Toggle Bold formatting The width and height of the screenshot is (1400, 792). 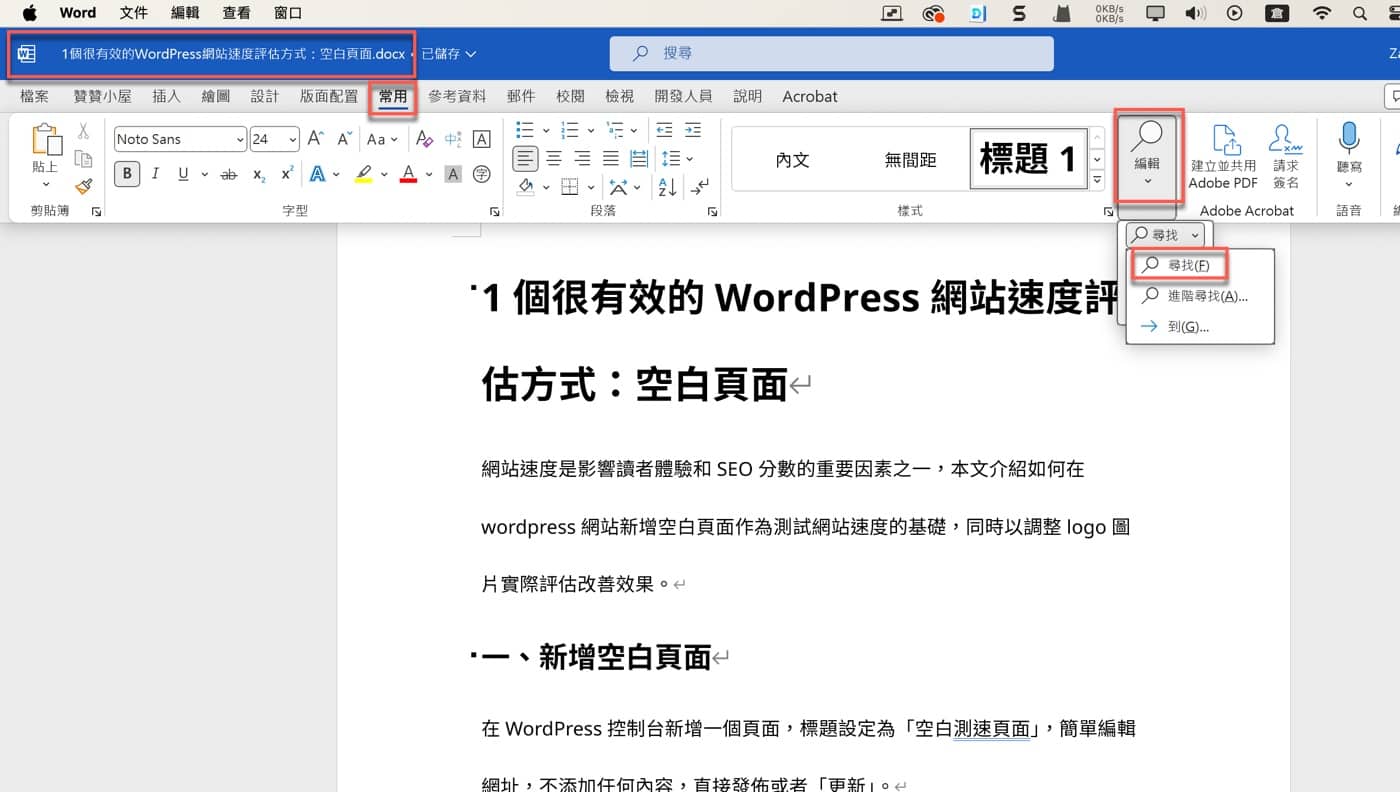[x=127, y=174]
